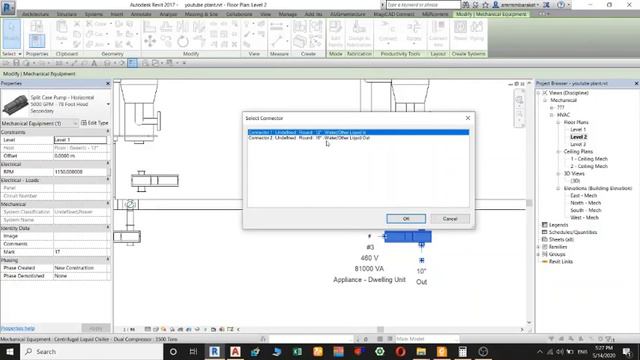Open the AutoCAD icon in the taskbar
The image size is (640, 360).
coord(235,351)
